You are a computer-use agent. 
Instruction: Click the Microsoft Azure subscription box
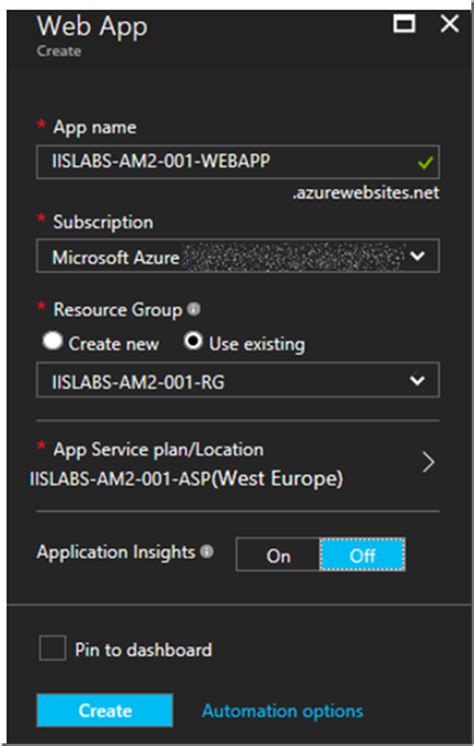click(x=237, y=256)
